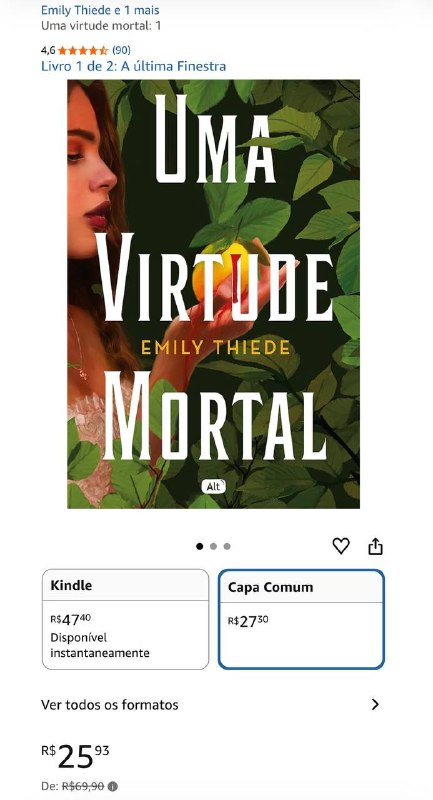This screenshot has height=800, width=433.
Task: Click the star rating icons
Action: pos(83,50)
